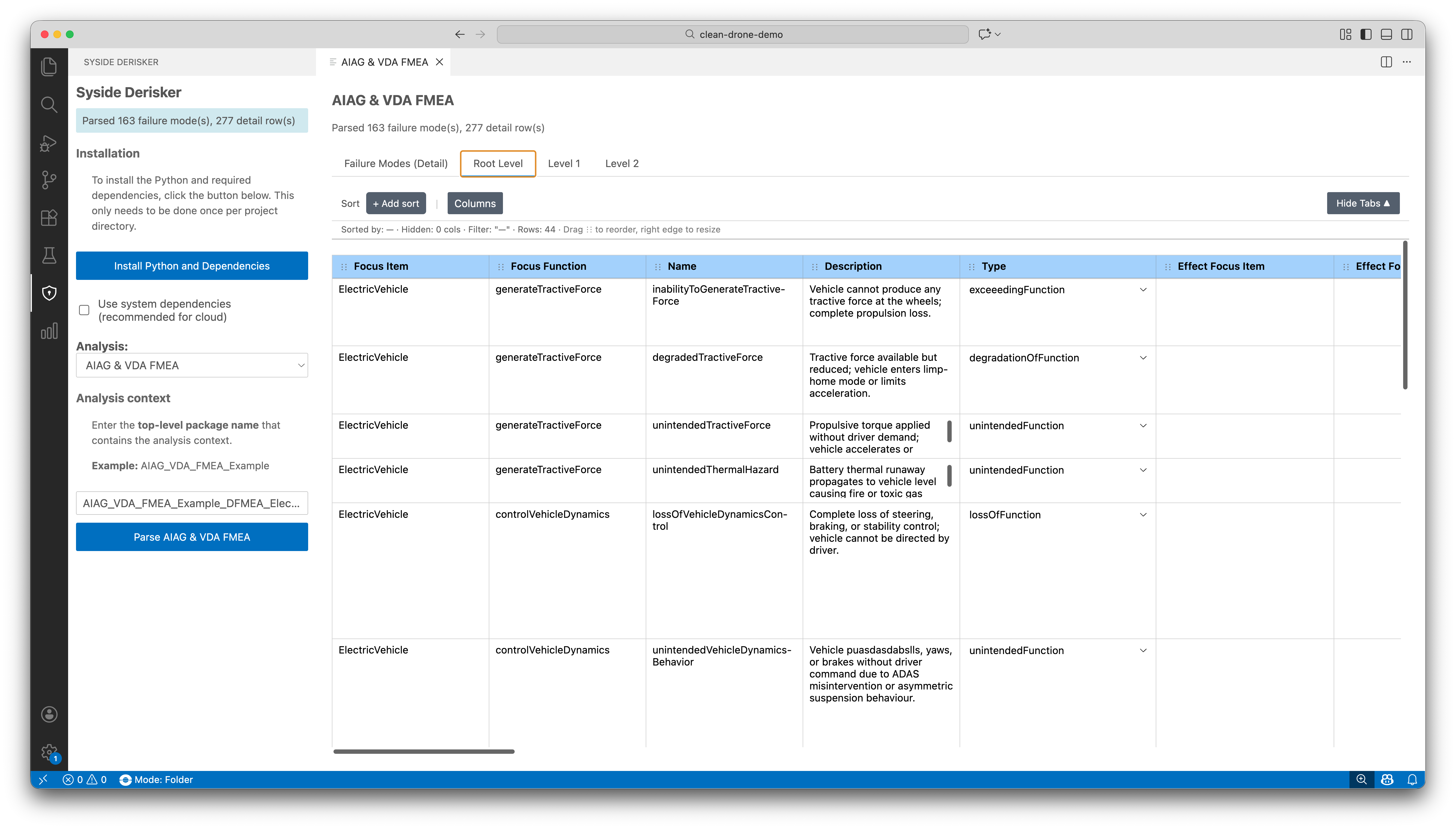
Task: Switch to Failure Modes (Detail) tab
Action: [396, 164]
